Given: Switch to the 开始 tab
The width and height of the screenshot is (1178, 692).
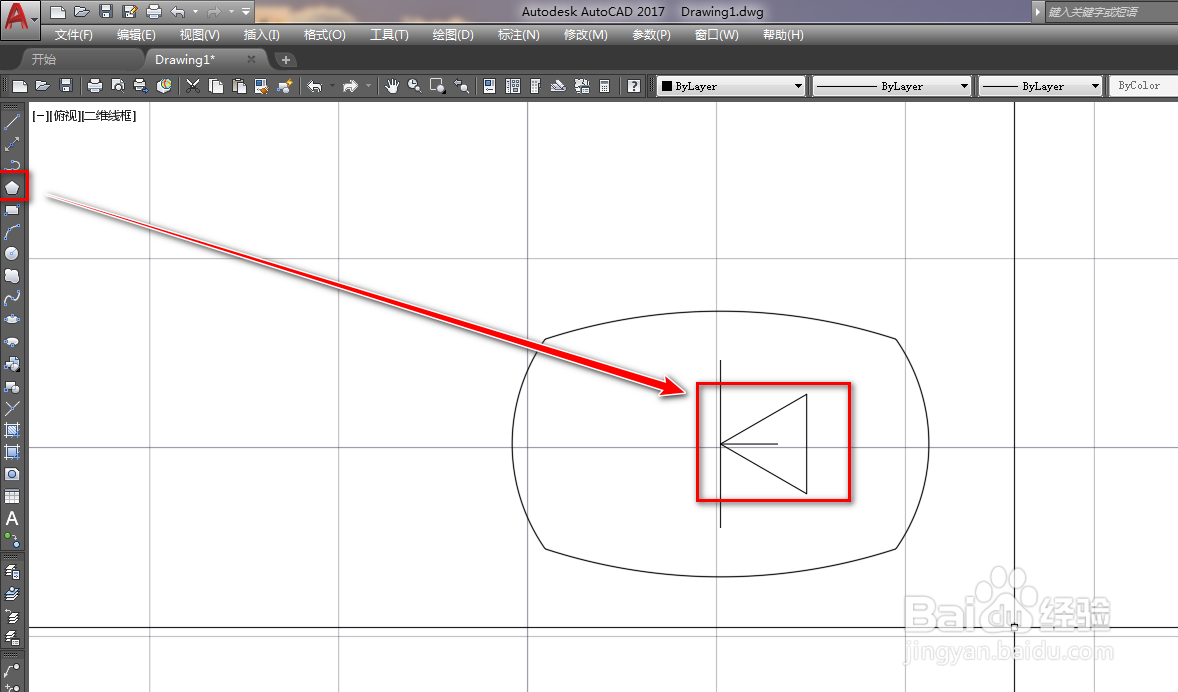Looking at the screenshot, I should click(44, 59).
